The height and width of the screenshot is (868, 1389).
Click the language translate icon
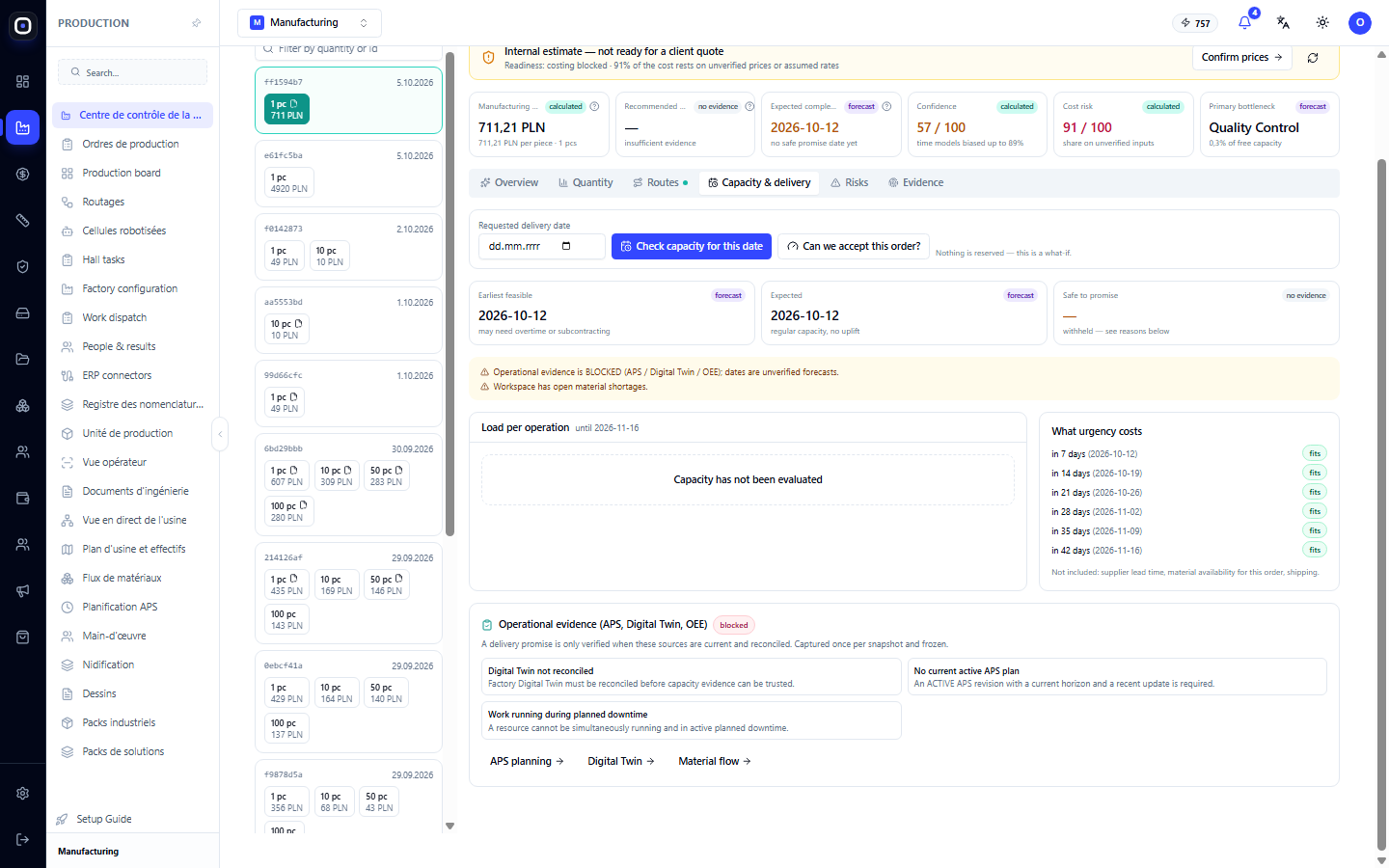pyautogui.click(x=1283, y=22)
